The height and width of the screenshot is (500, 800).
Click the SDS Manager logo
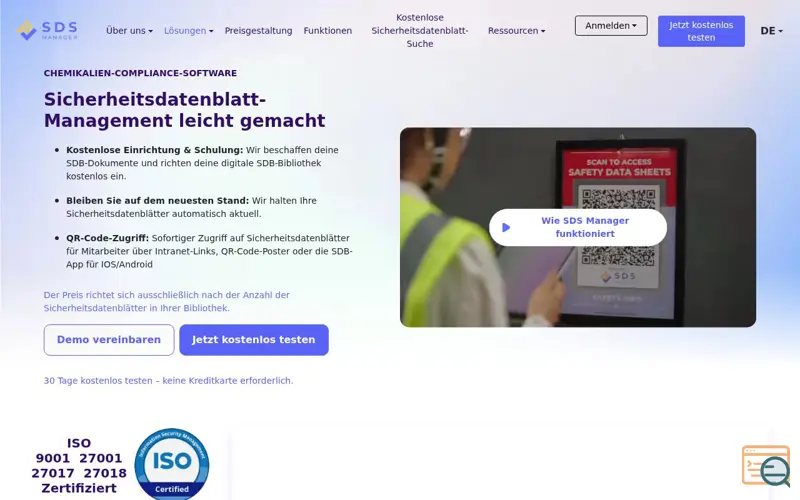tap(47, 30)
